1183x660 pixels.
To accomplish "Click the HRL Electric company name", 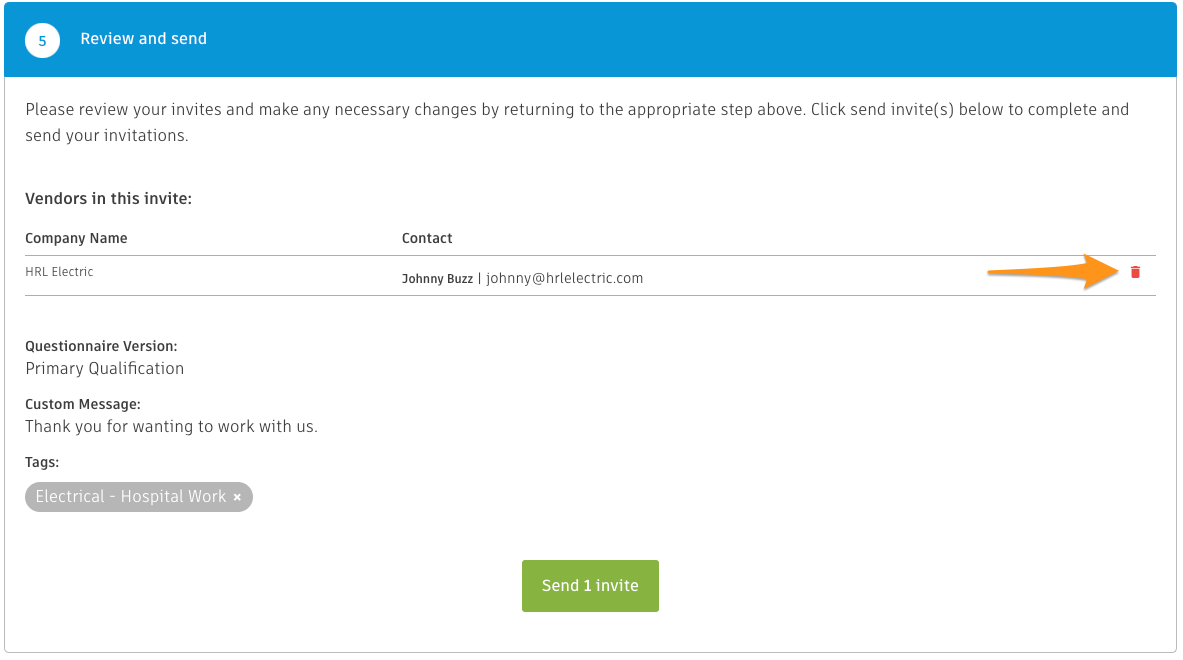I will click(59, 272).
